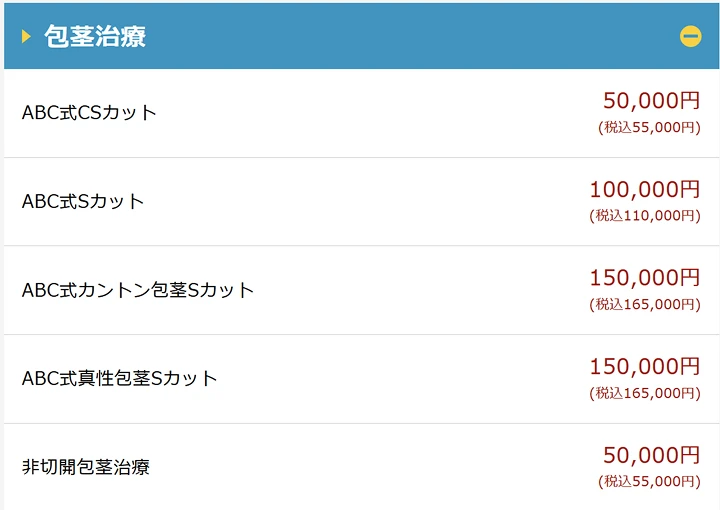Click 税込55,000円 note under 非切開包茎治療
Image resolution: width=720 pixels, height=510 pixels.
pos(649,481)
